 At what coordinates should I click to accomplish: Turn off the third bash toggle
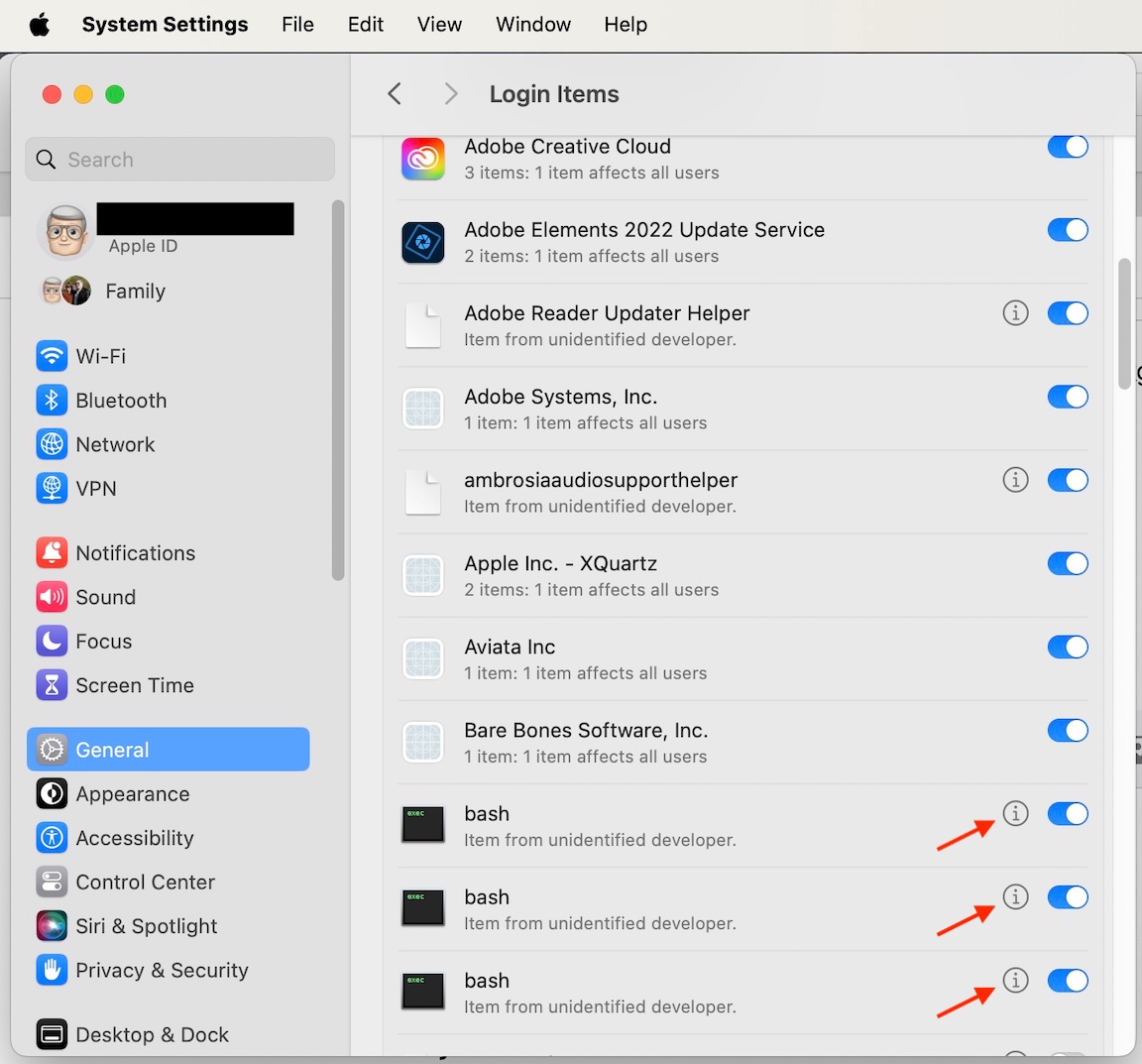click(1068, 980)
